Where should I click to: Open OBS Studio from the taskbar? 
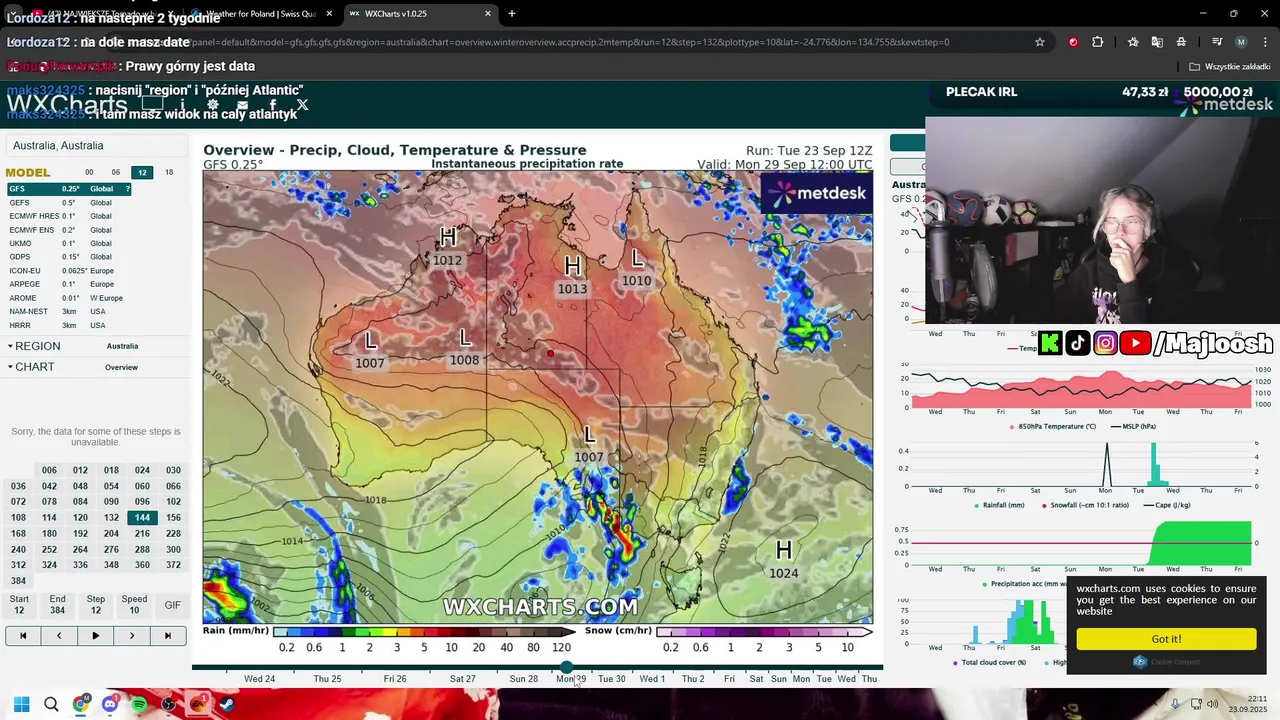click(169, 704)
